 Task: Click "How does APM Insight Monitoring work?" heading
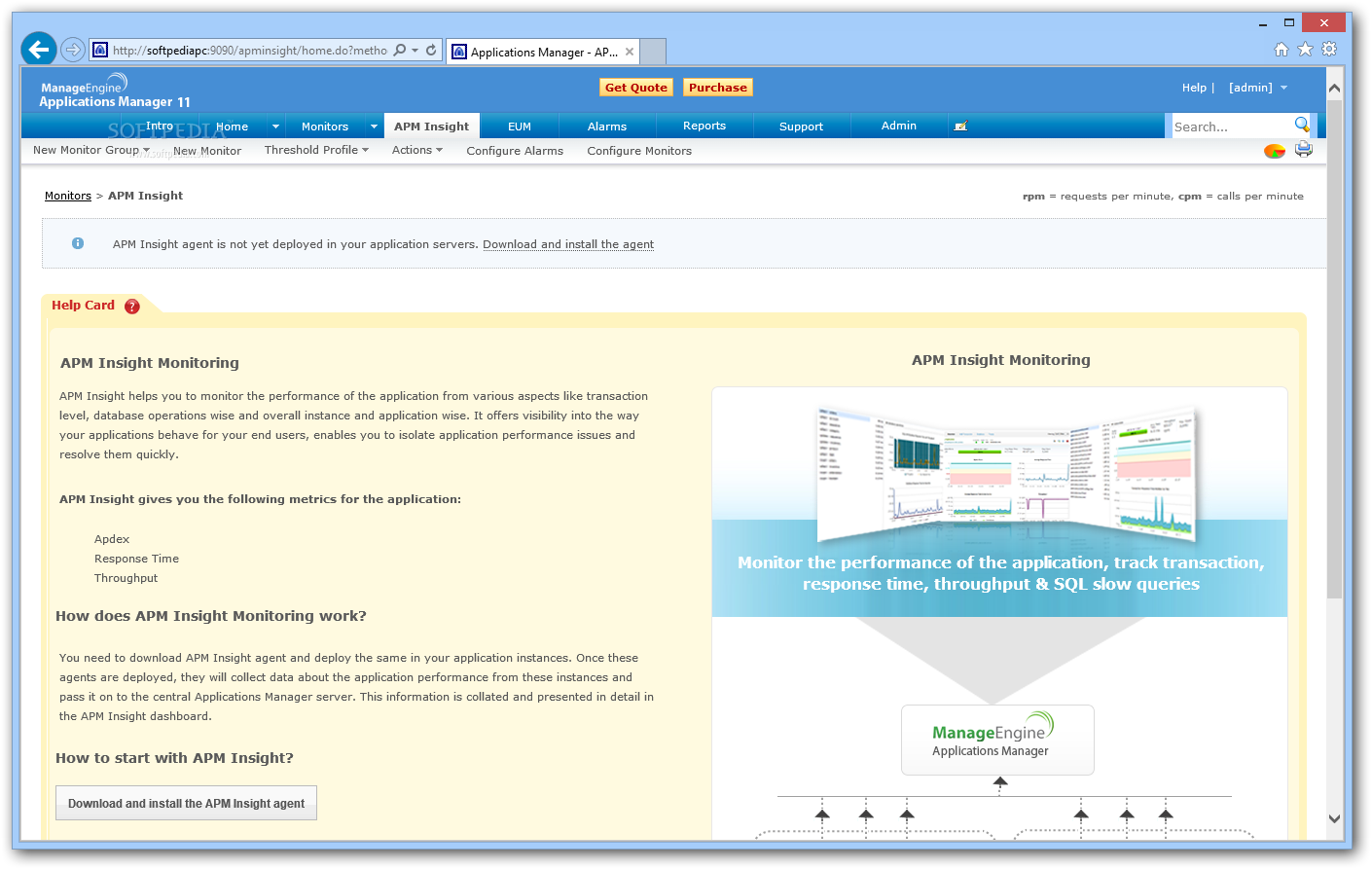tap(211, 616)
